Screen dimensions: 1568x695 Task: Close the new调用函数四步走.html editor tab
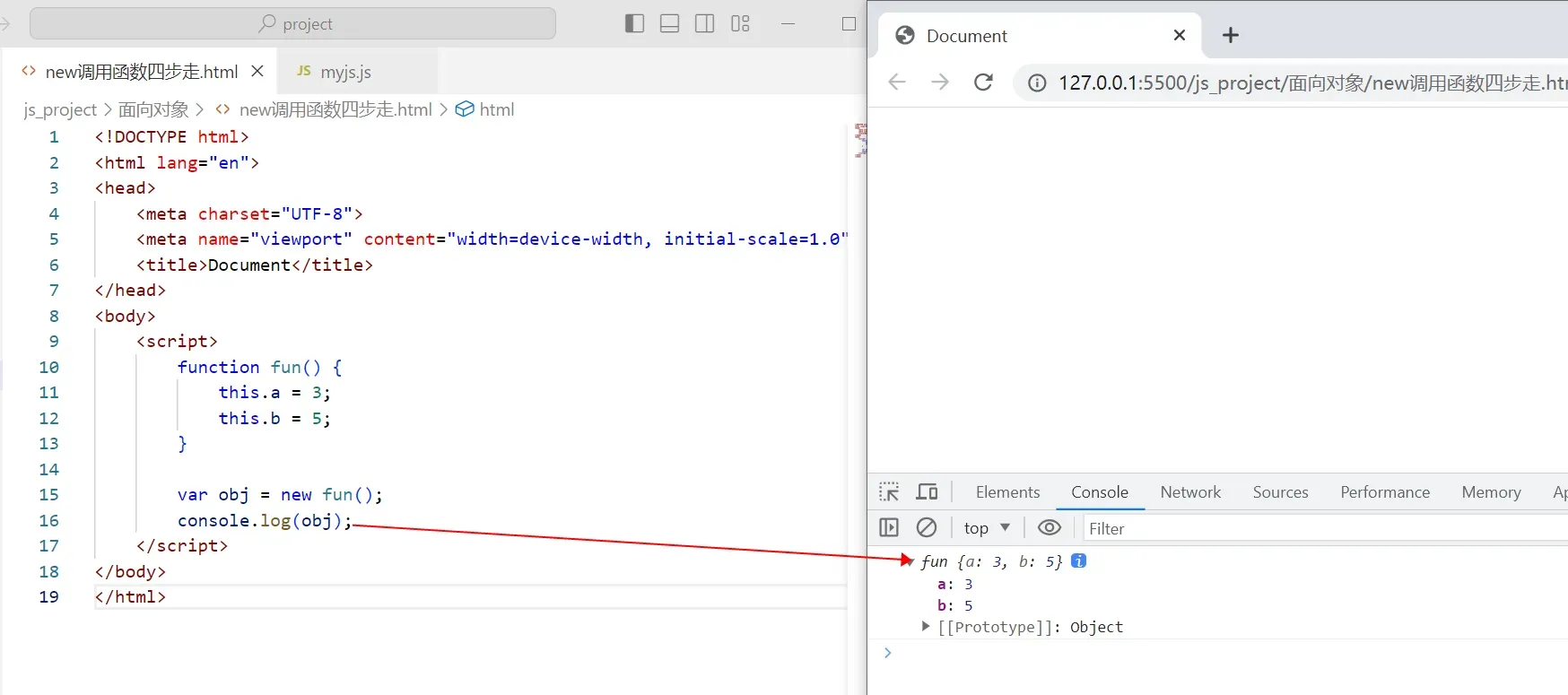tap(257, 71)
